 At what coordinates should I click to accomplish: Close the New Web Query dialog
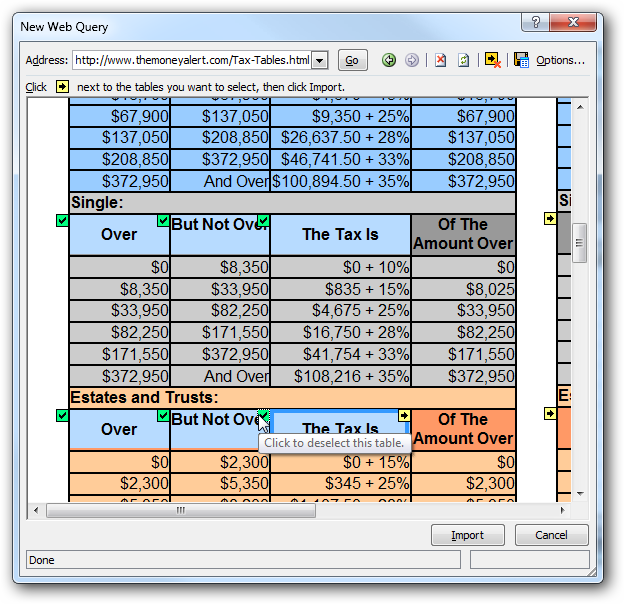(573, 22)
